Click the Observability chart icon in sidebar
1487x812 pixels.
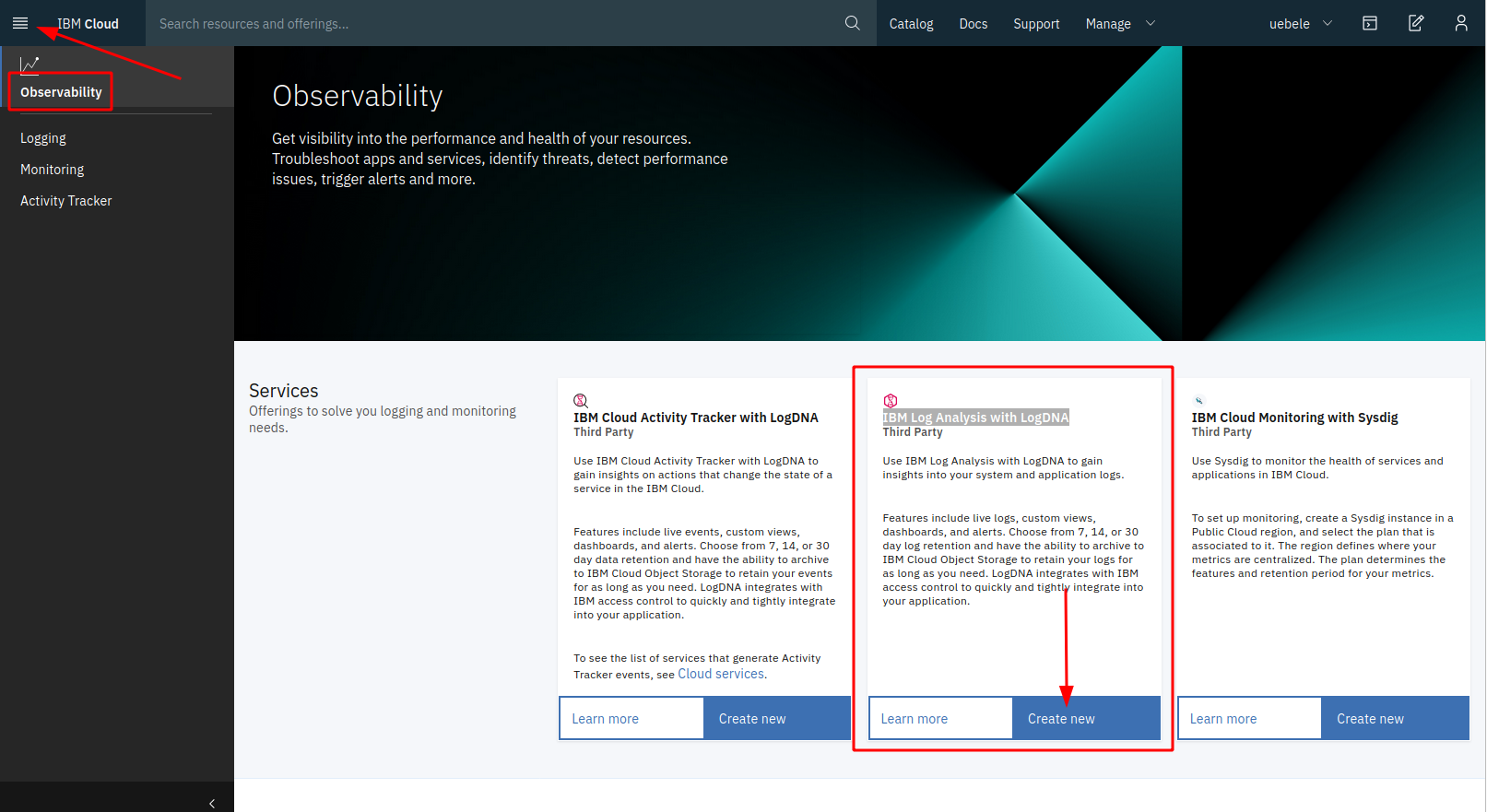click(x=30, y=65)
